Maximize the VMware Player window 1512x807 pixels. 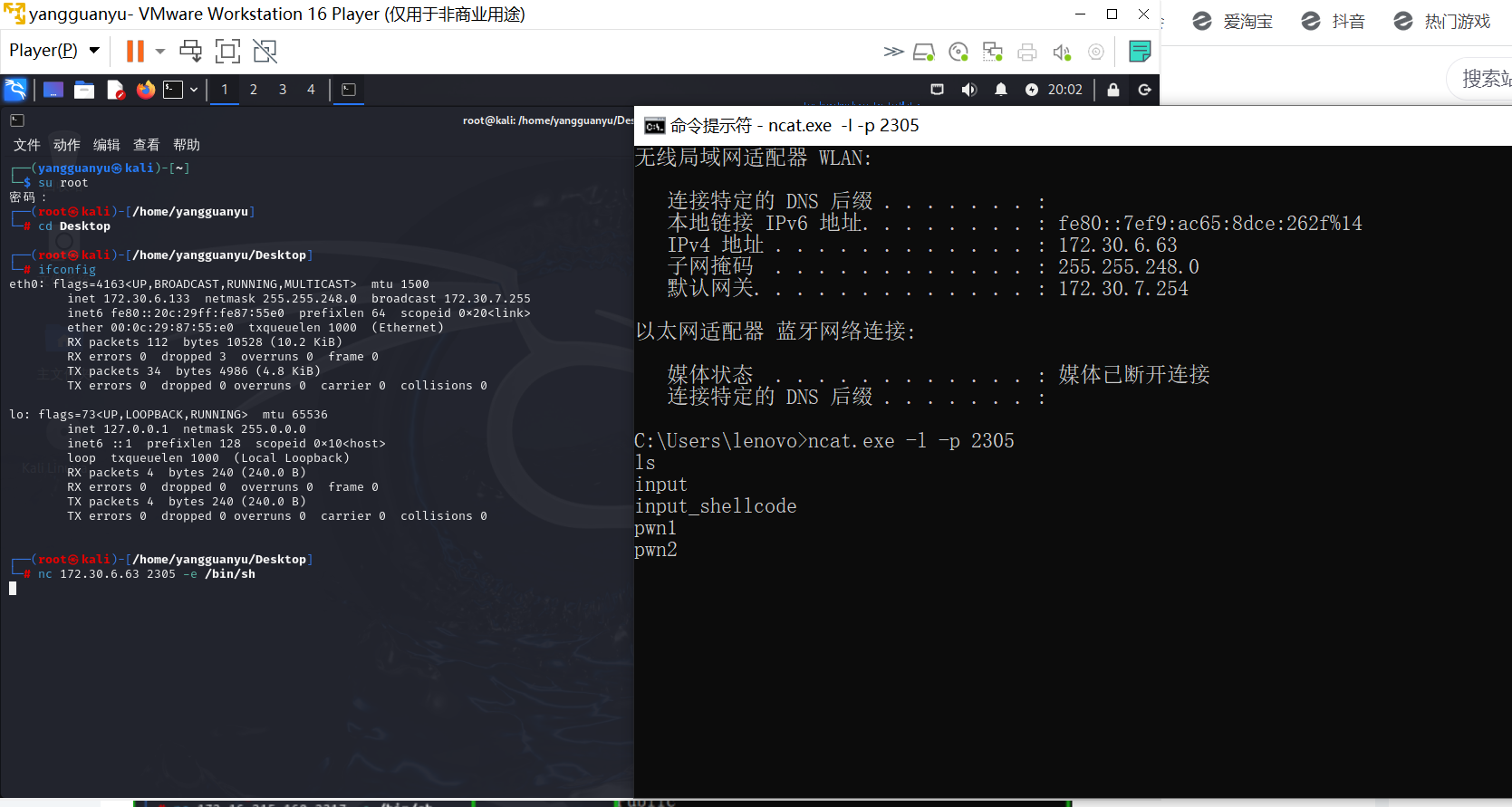[x=1112, y=14]
